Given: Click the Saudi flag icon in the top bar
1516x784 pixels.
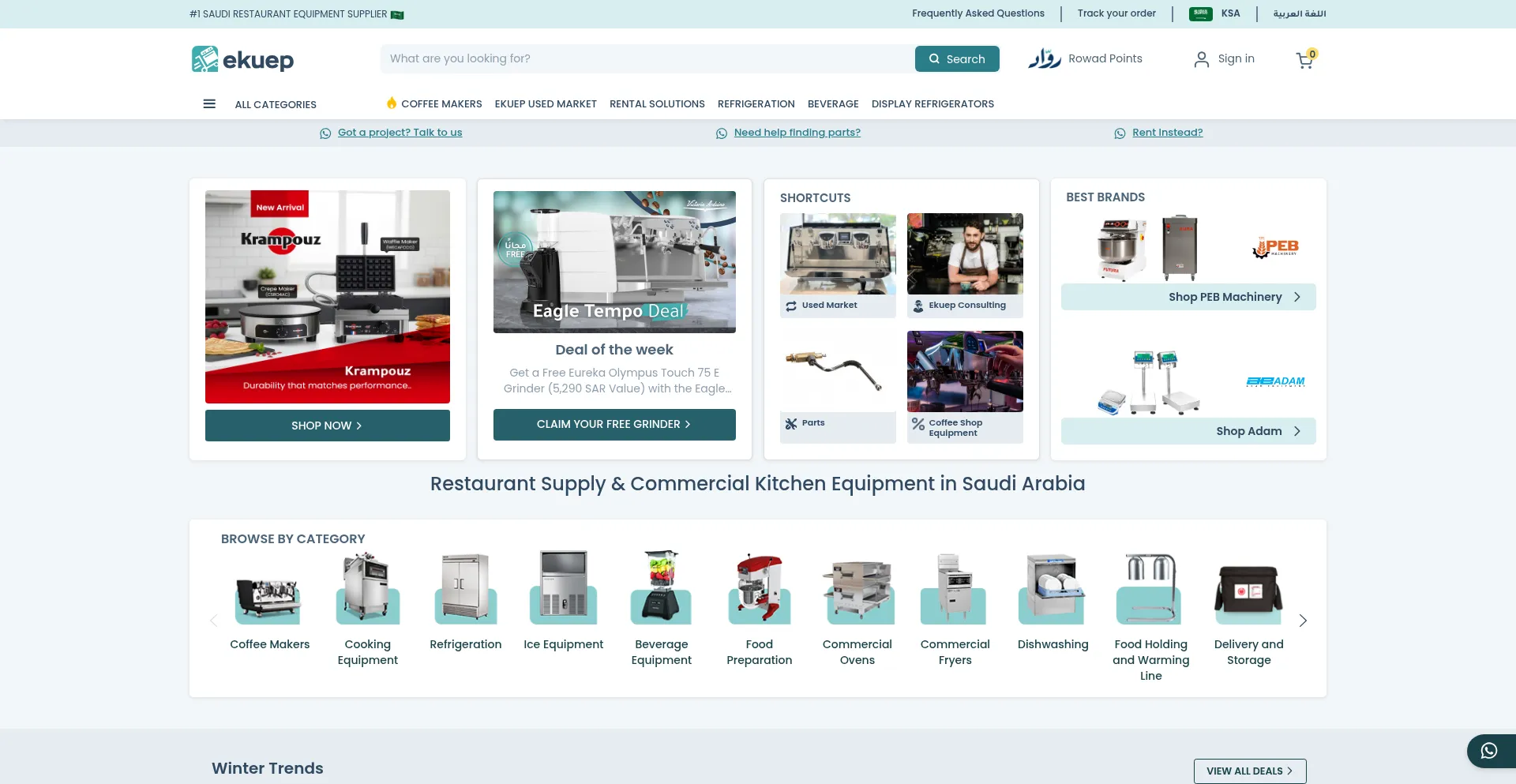Looking at the screenshot, I should point(1199,13).
